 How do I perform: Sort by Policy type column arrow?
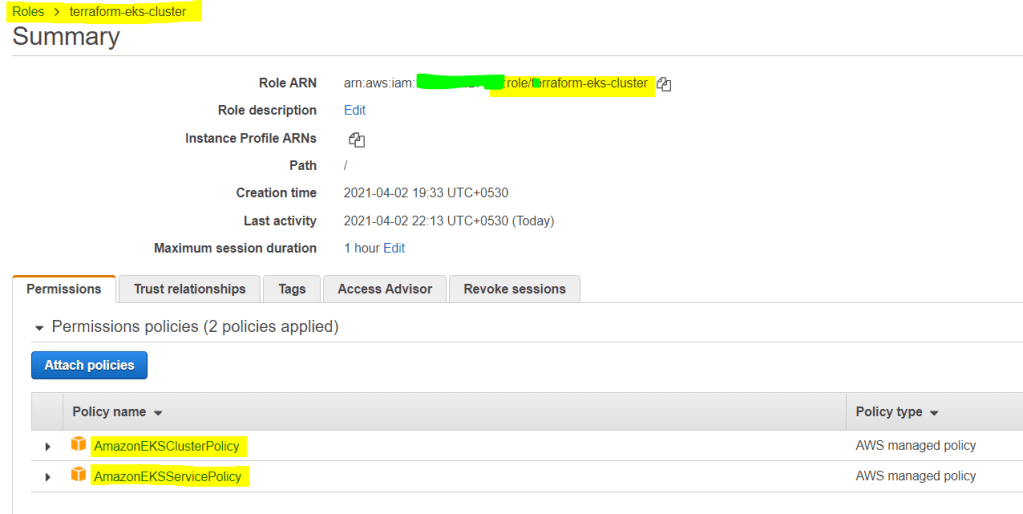(x=934, y=413)
